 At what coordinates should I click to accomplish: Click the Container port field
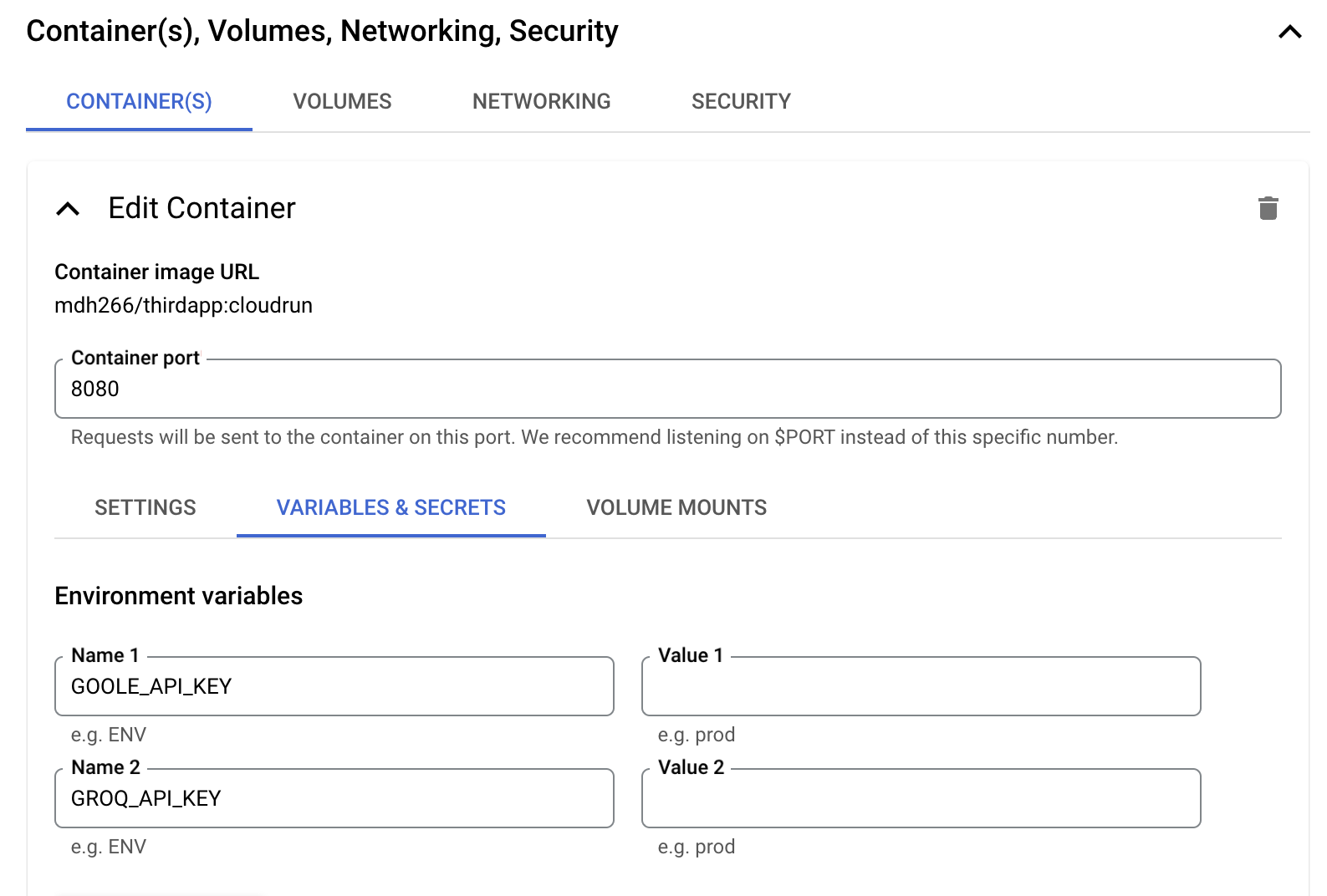tap(667, 389)
